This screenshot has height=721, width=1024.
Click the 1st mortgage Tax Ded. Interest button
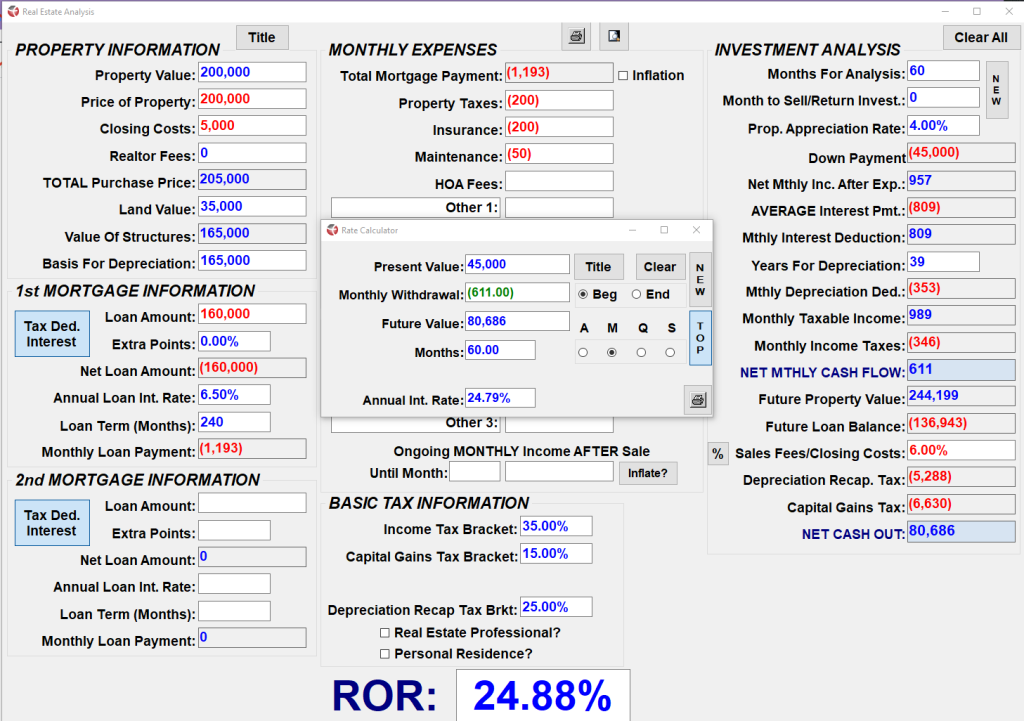click(52, 334)
